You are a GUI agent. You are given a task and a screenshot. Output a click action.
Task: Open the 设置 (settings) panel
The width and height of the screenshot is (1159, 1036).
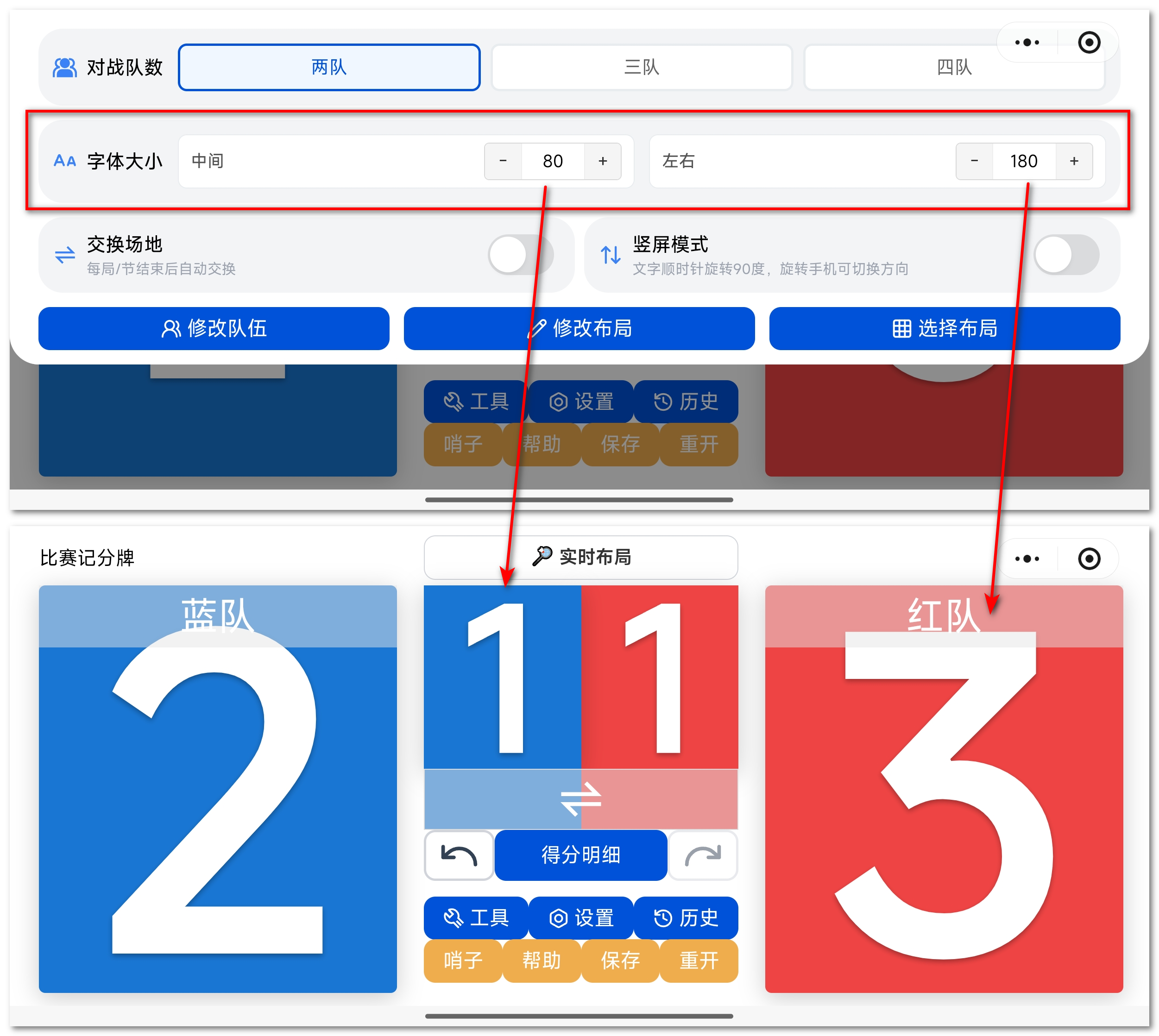pos(580,917)
